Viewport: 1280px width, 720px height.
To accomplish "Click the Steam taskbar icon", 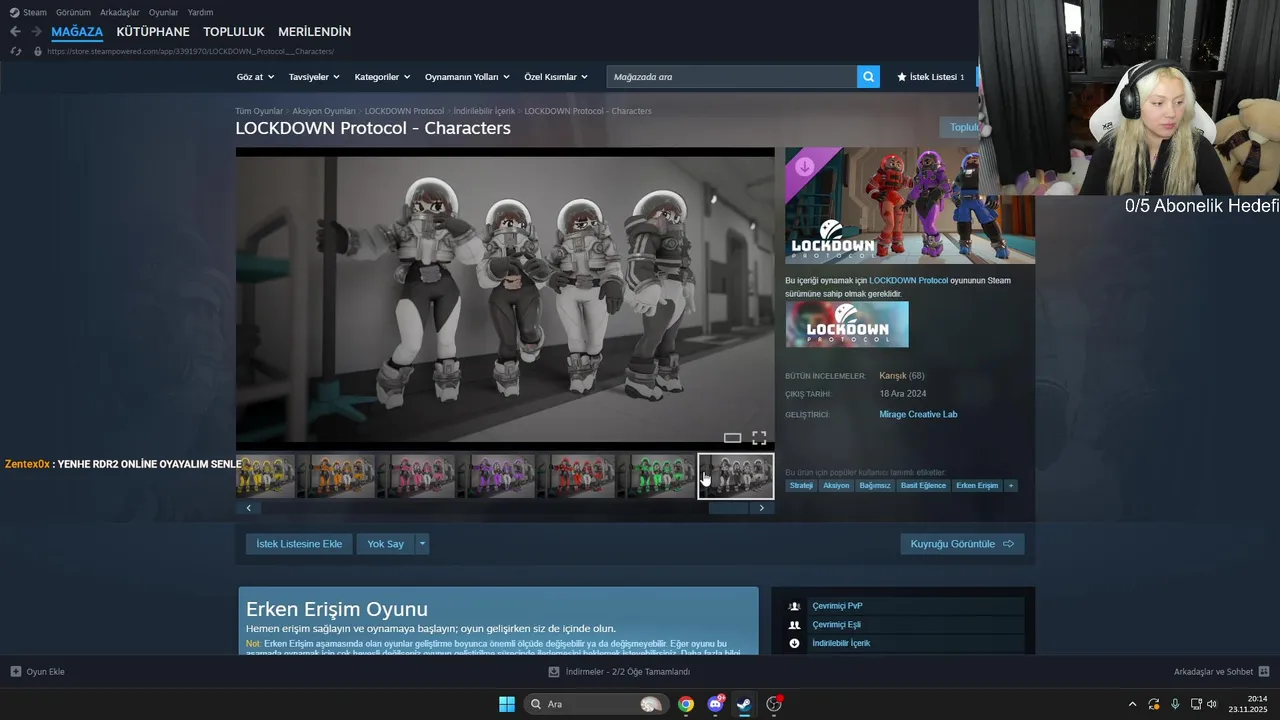I will [x=744, y=704].
